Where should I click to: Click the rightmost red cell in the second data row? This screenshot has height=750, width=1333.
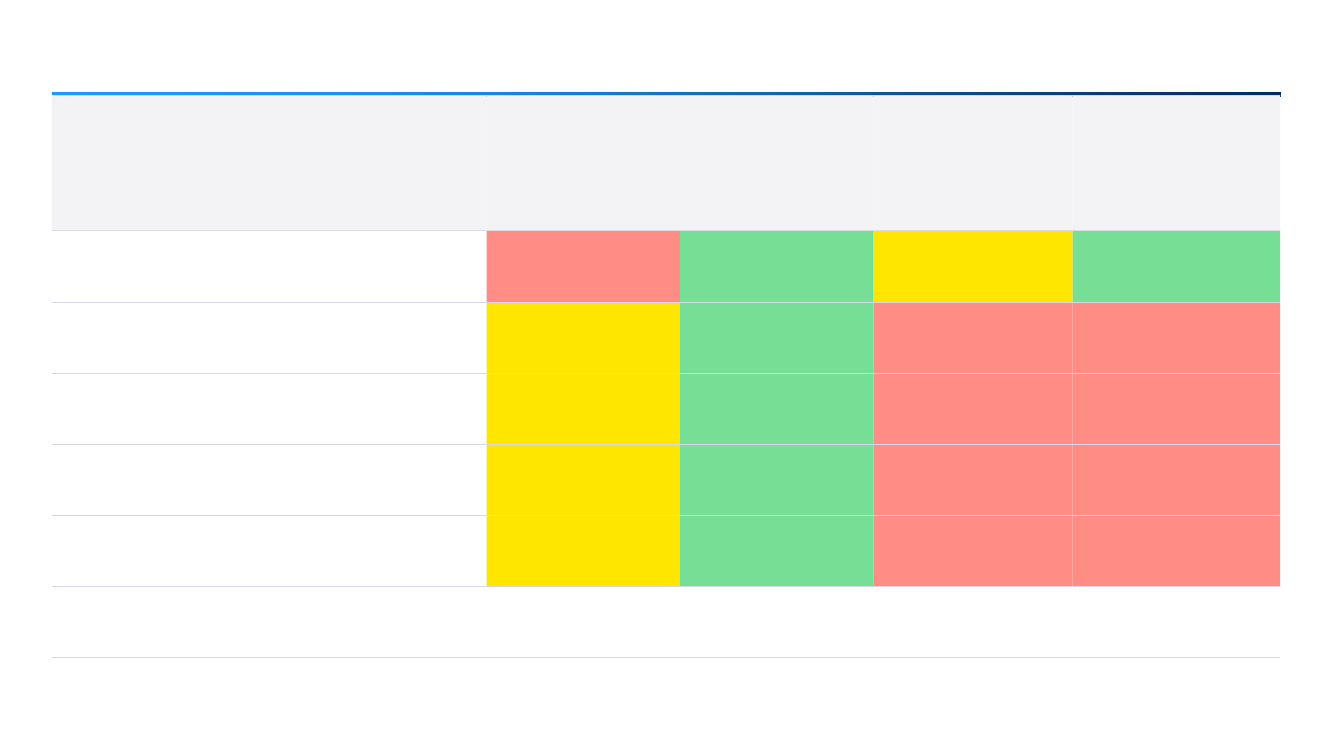click(x=1176, y=338)
